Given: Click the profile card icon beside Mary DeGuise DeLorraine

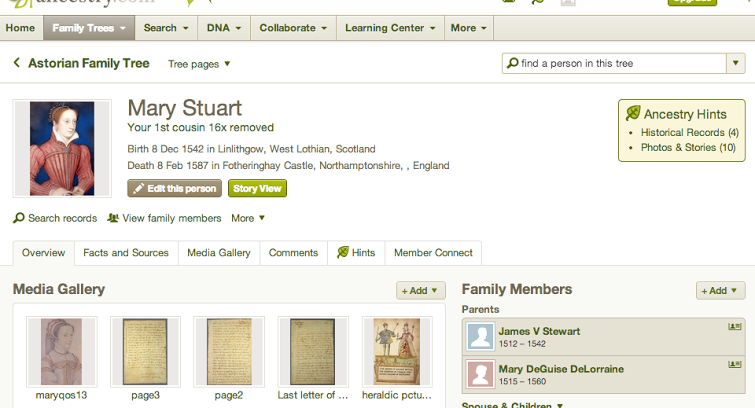Looking at the screenshot, I should pos(735,365).
